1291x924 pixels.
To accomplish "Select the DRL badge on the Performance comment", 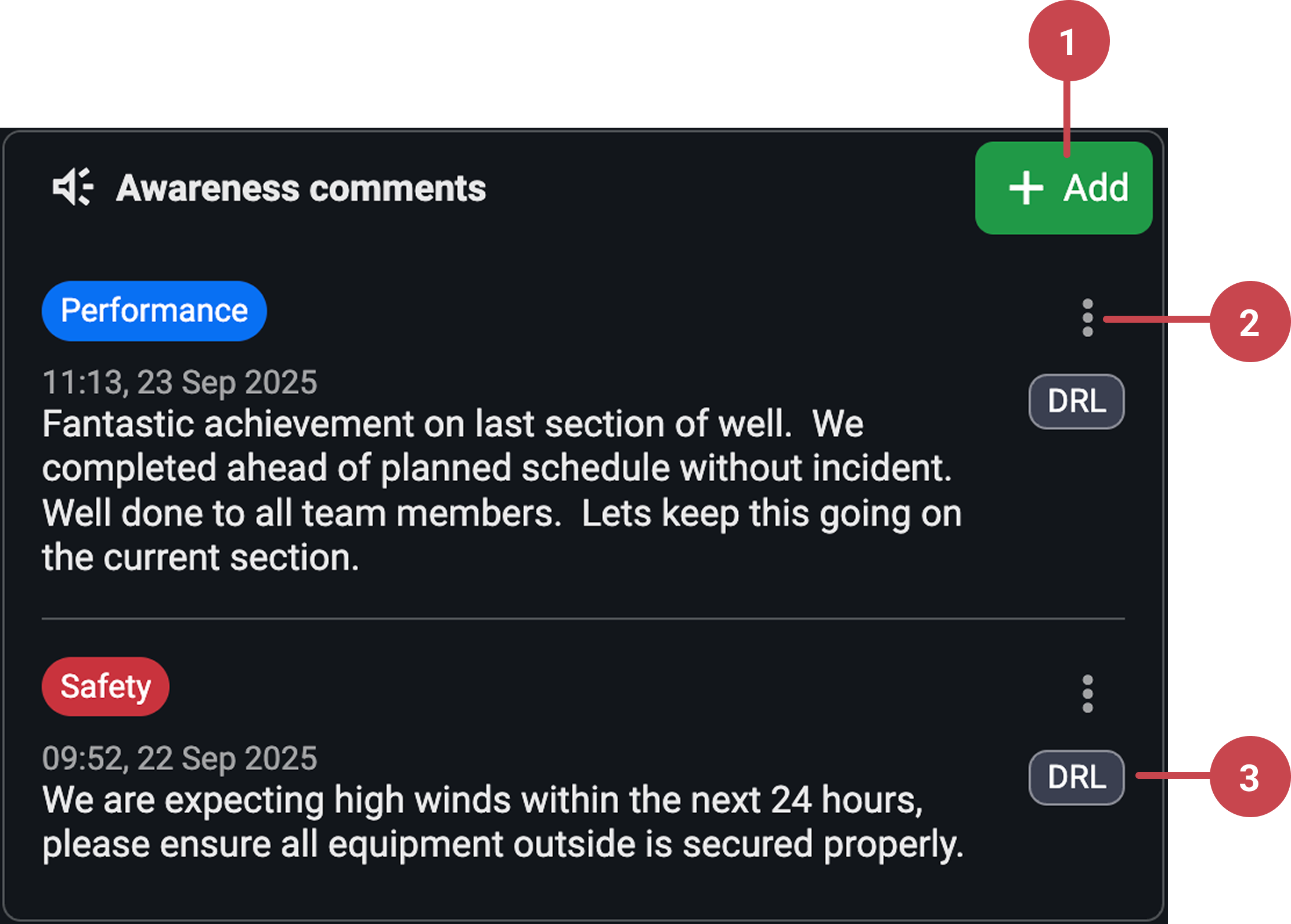I will (1076, 400).
